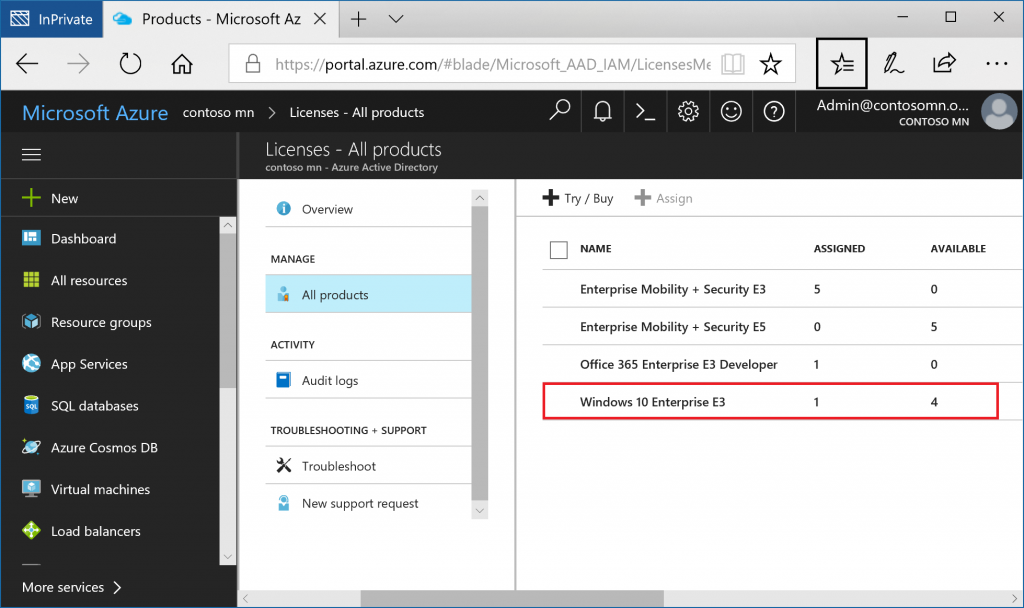Open the Azure resource search
The width and height of the screenshot is (1024, 608).
559,111
